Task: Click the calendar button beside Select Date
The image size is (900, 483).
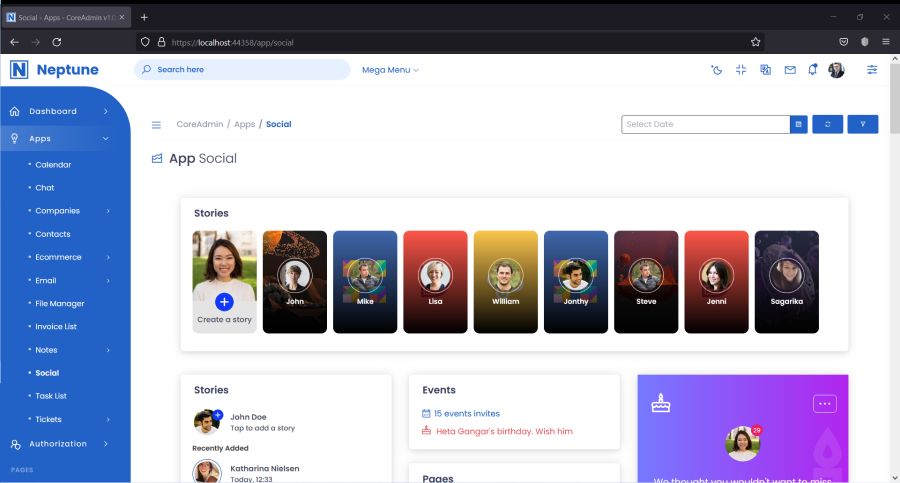Action: [798, 124]
